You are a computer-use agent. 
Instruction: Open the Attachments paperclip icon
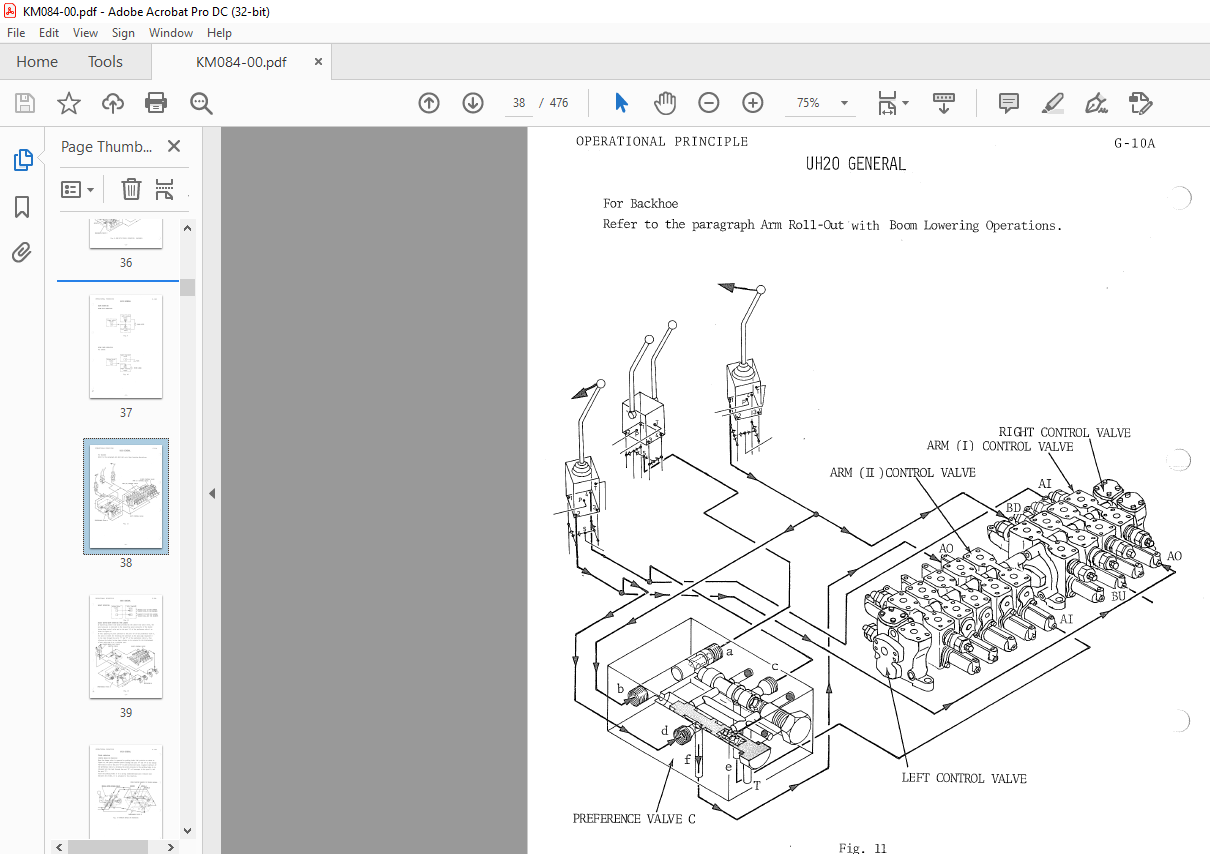tap(22, 252)
